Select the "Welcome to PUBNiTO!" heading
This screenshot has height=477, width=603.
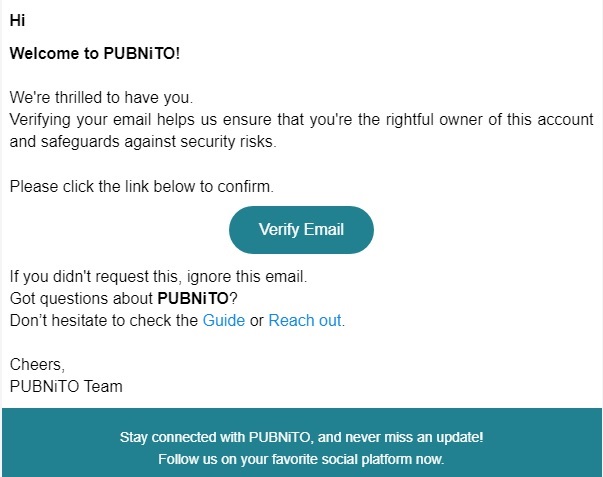pos(95,54)
